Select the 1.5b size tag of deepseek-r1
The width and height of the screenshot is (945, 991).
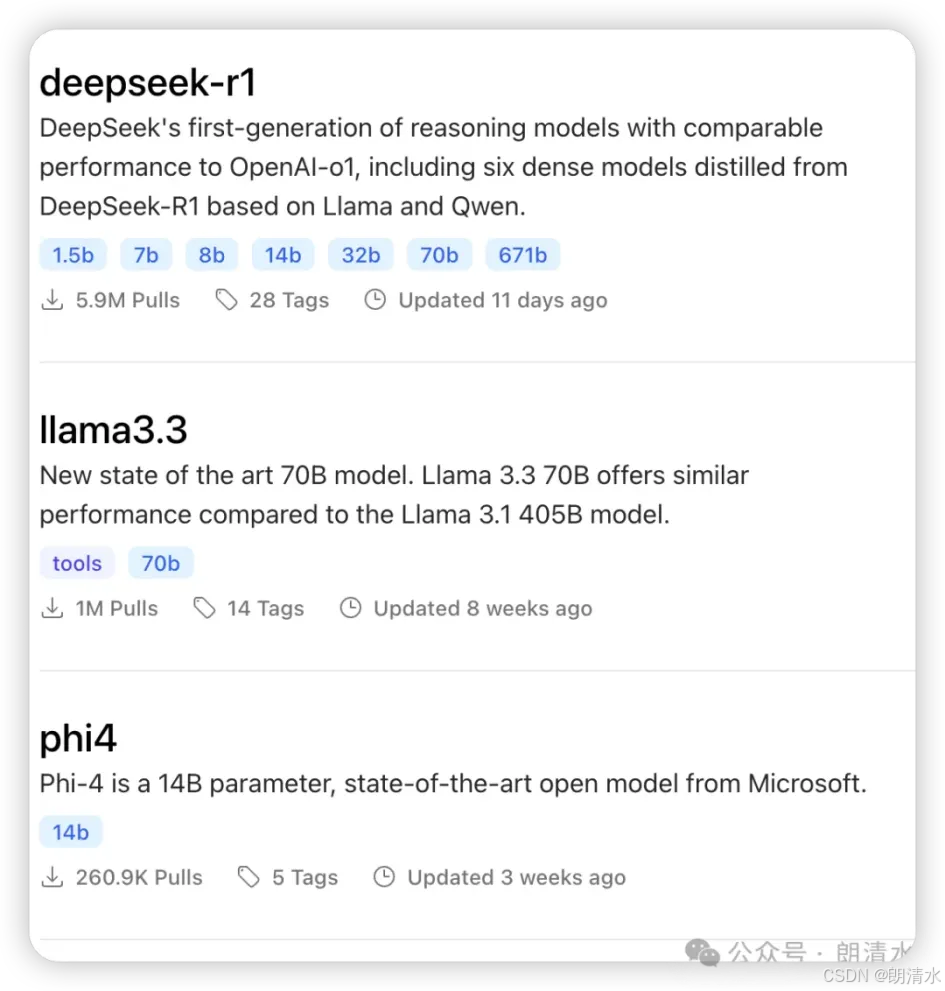tap(73, 255)
